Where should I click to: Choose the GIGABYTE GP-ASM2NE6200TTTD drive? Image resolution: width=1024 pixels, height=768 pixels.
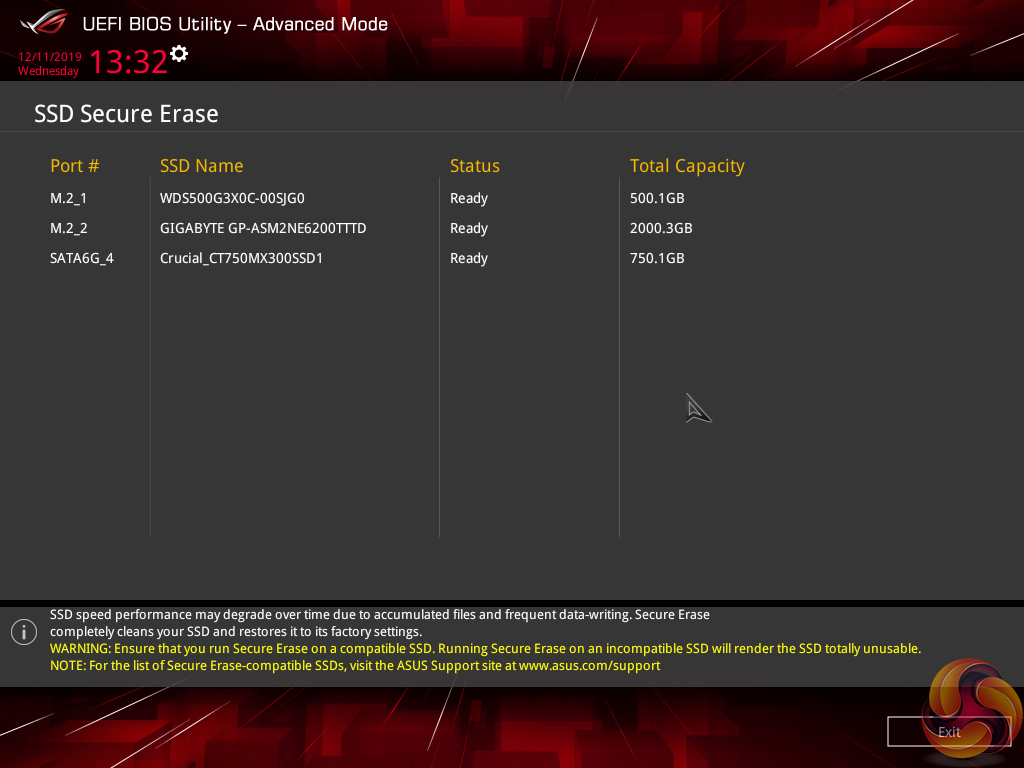pos(263,228)
